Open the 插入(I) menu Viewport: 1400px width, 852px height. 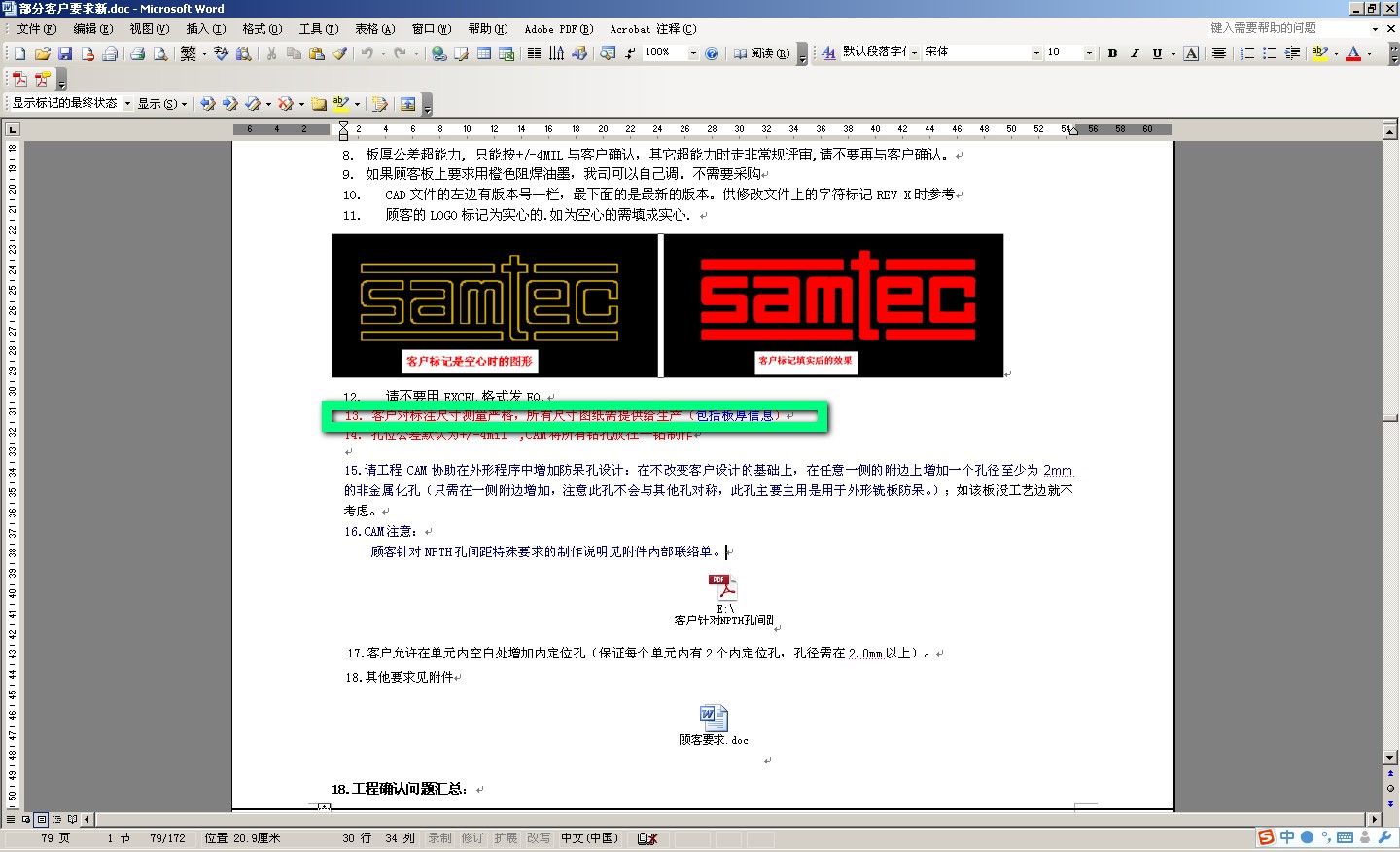[206, 29]
